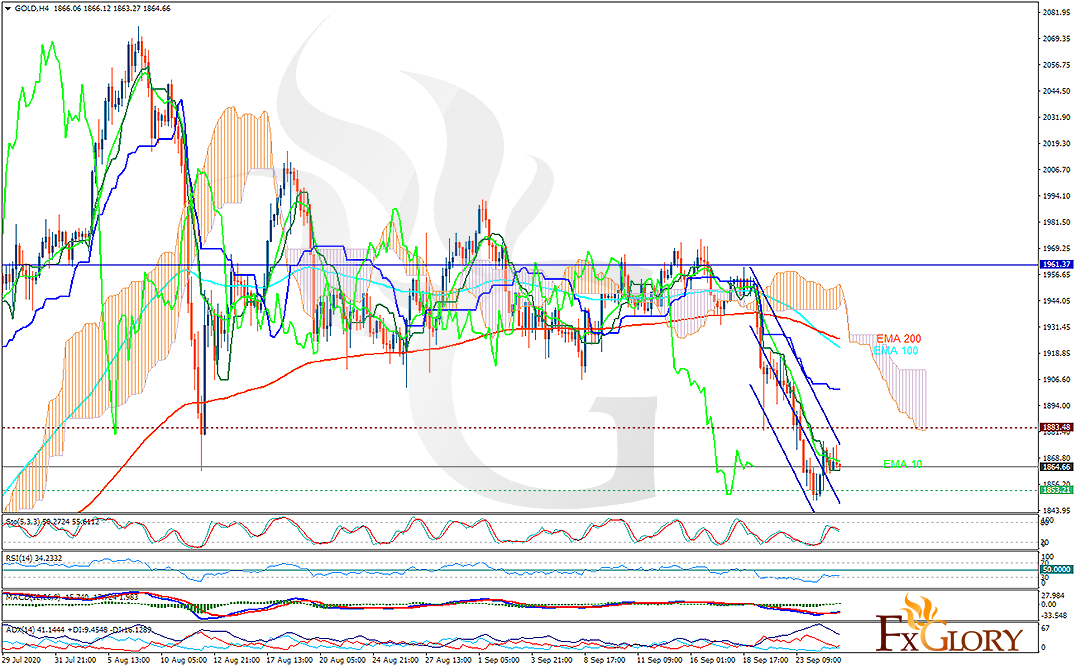Click the 2044.50 price axis value
This screenshot has height=669, width=1076.
1056,91
